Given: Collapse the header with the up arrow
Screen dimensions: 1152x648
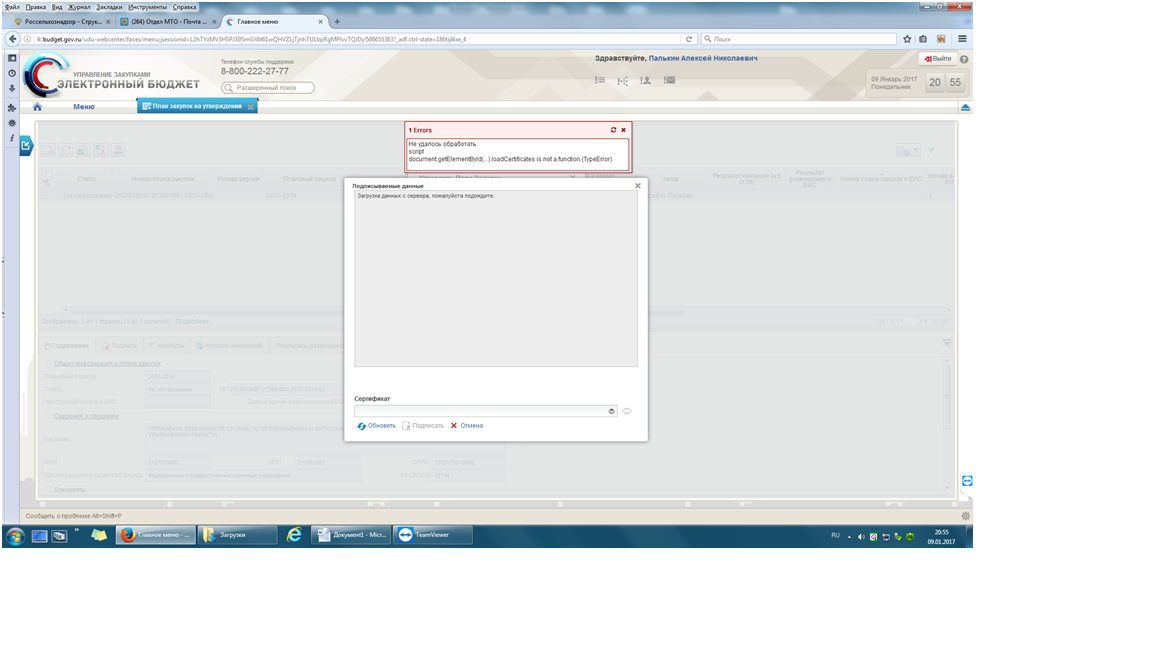Looking at the screenshot, I should tap(965, 107).
